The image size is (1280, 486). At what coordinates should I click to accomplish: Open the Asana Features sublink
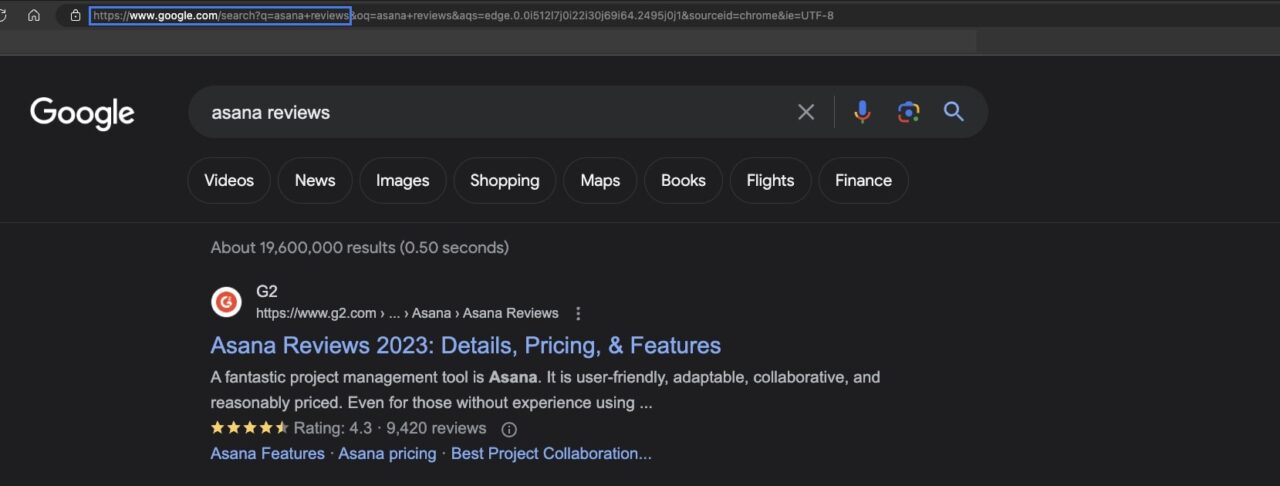coord(267,454)
